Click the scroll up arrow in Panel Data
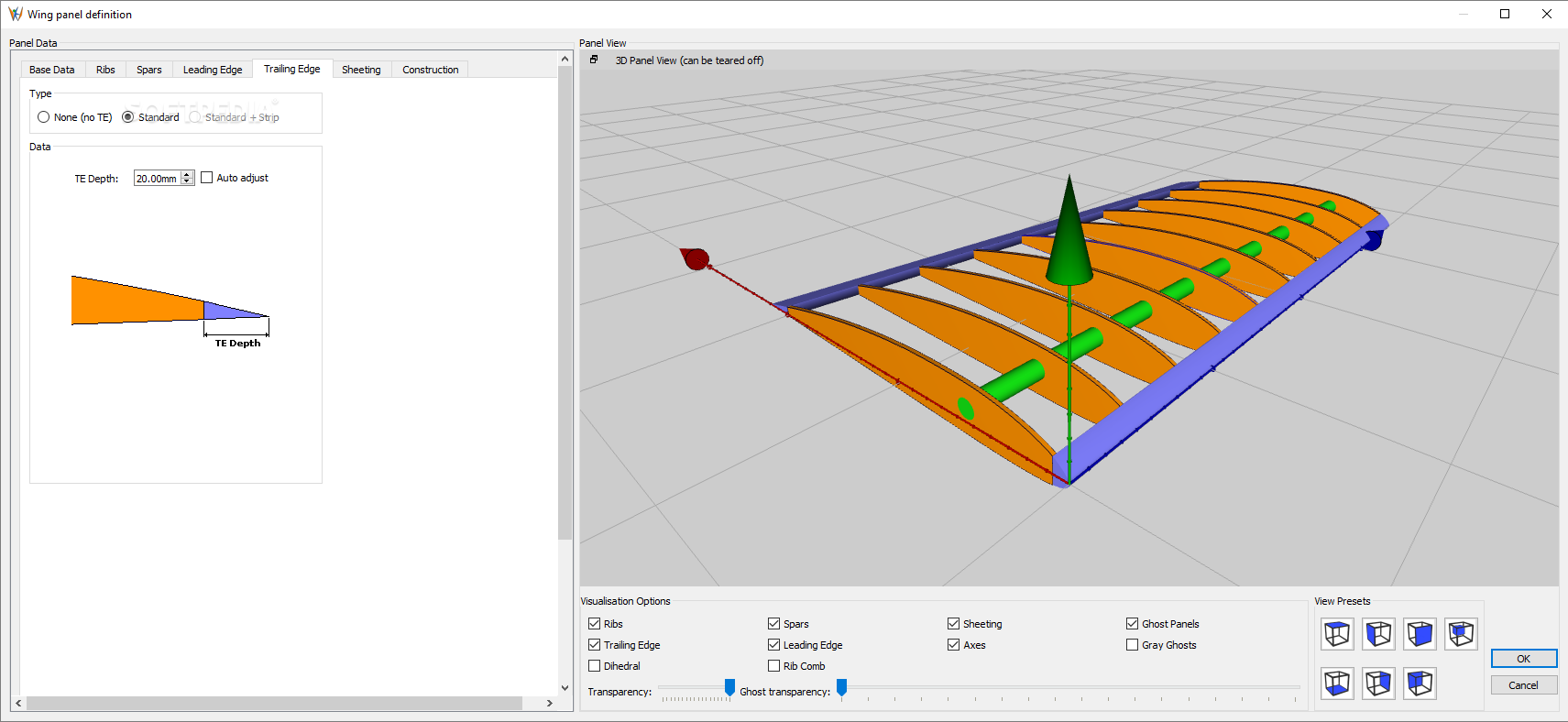This screenshot has height=722, width=1568. [x=565, y=59]
